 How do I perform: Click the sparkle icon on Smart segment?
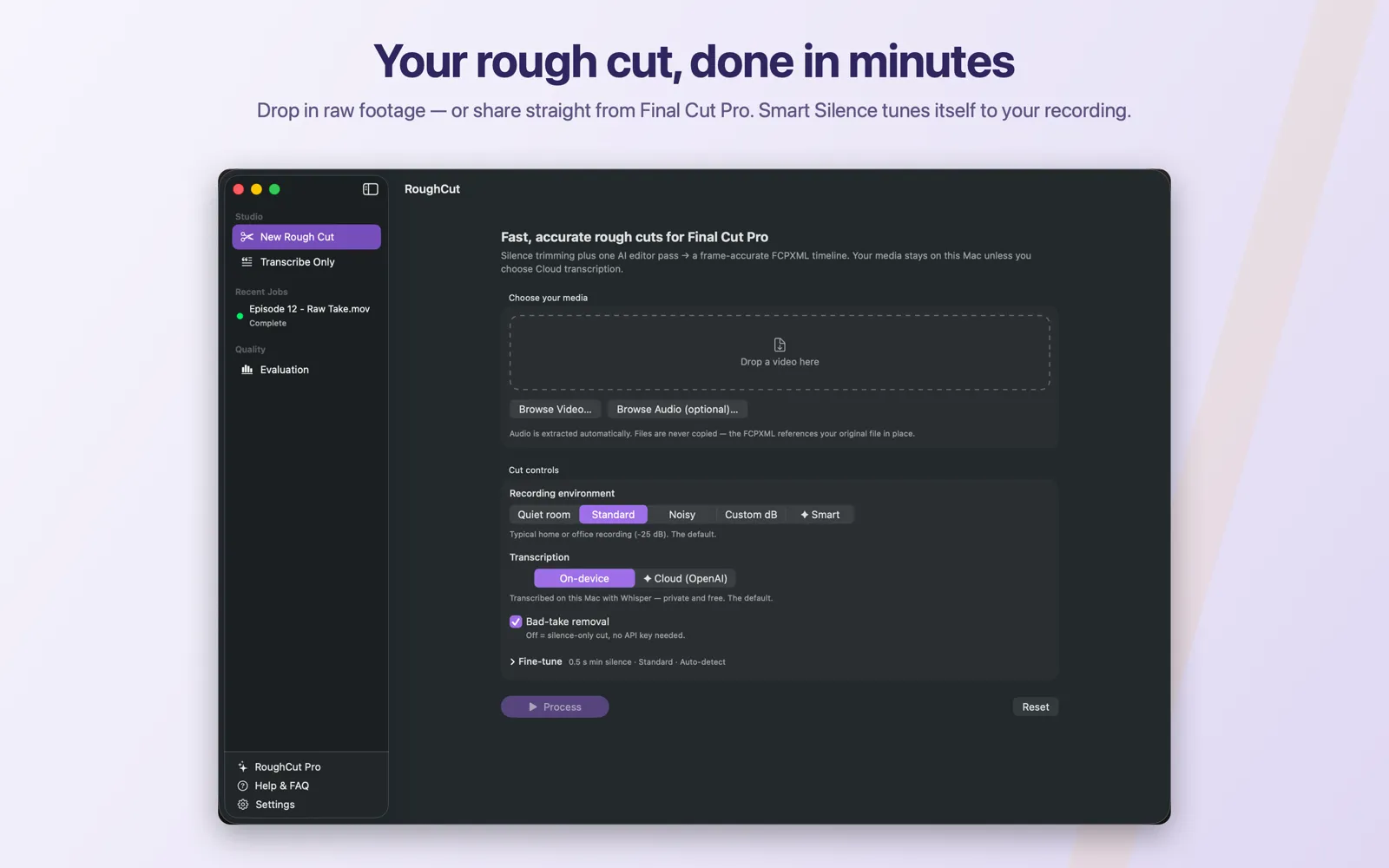(805, 515)
